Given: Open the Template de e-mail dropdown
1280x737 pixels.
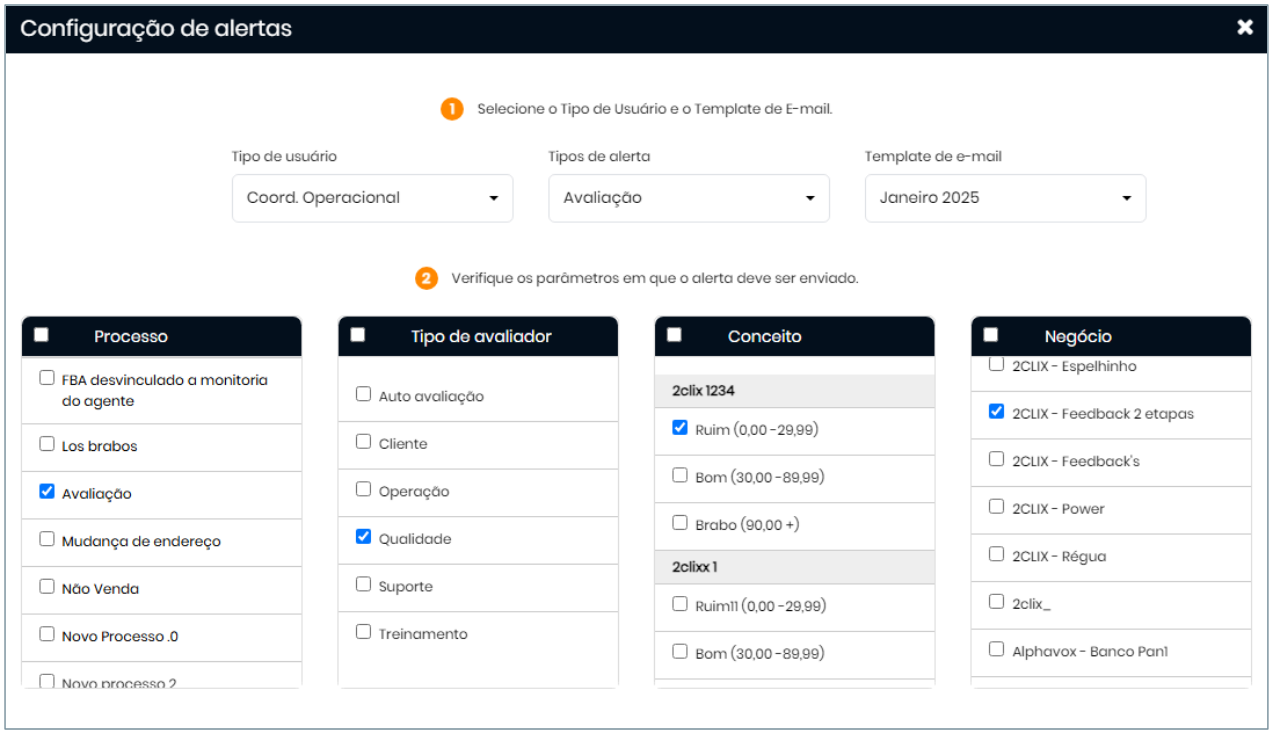Looking at the screenshot, I should tap(1005, 198).
